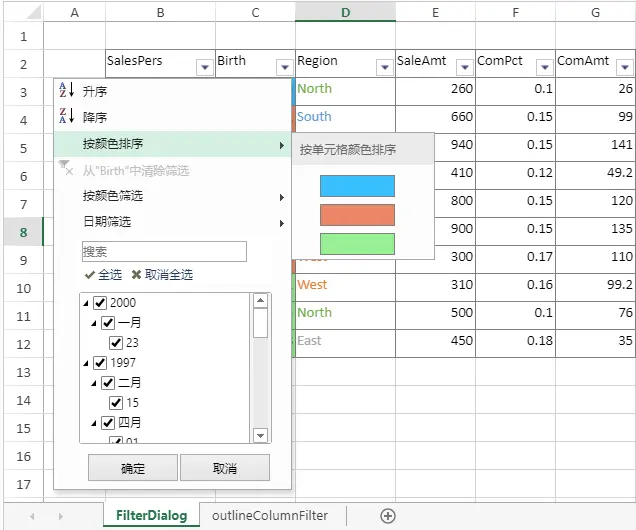The image size is (636, 530).
Task: Open the SalesPers filter dropdown
Action: (205, 67)
